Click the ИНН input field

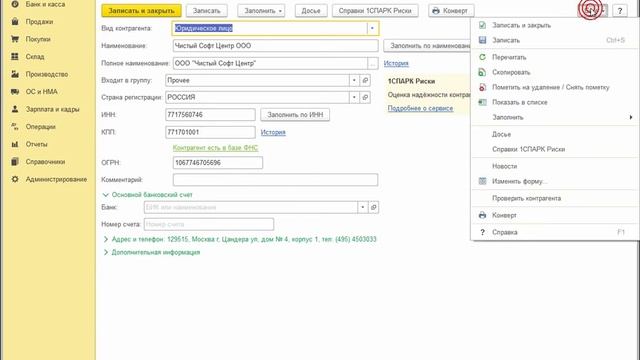tap(210, 115)
